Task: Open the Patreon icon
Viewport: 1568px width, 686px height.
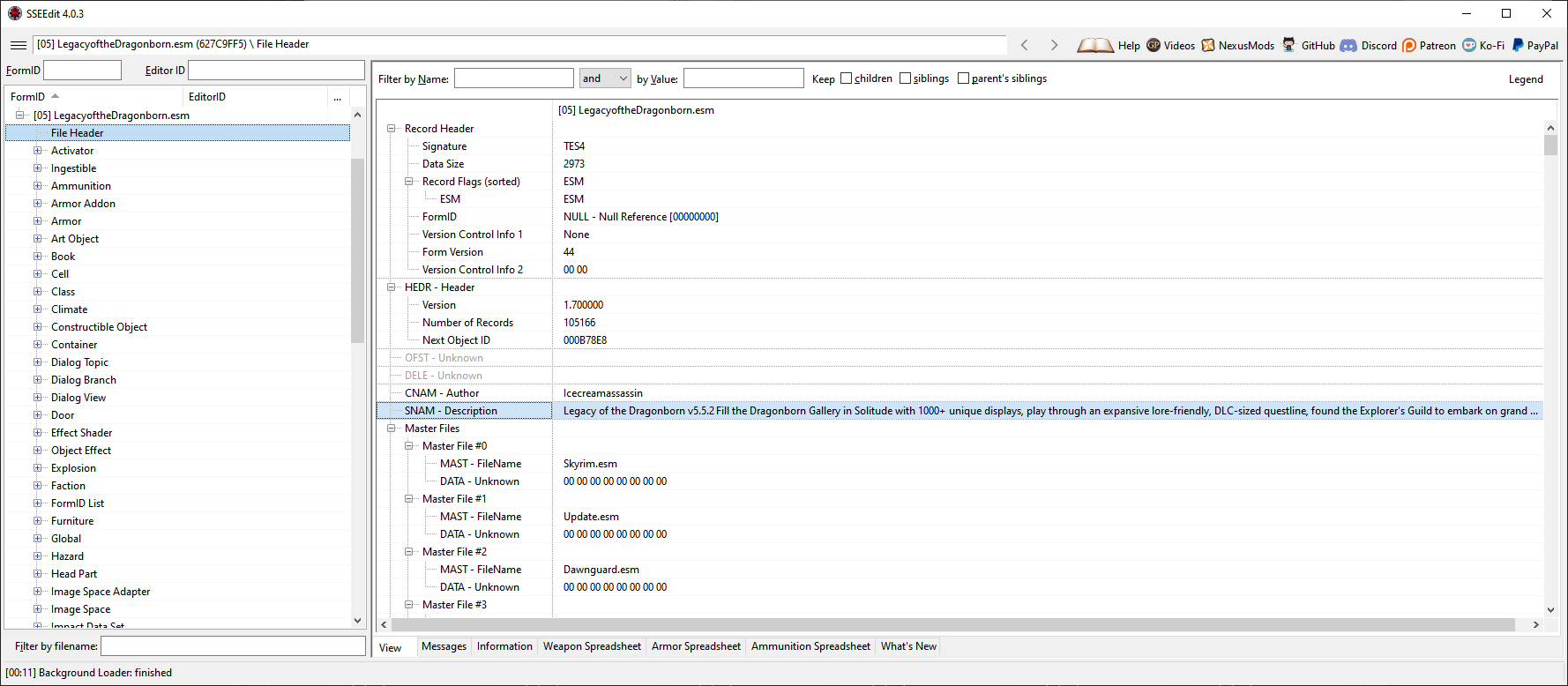Action: (x=1409, y=46)
